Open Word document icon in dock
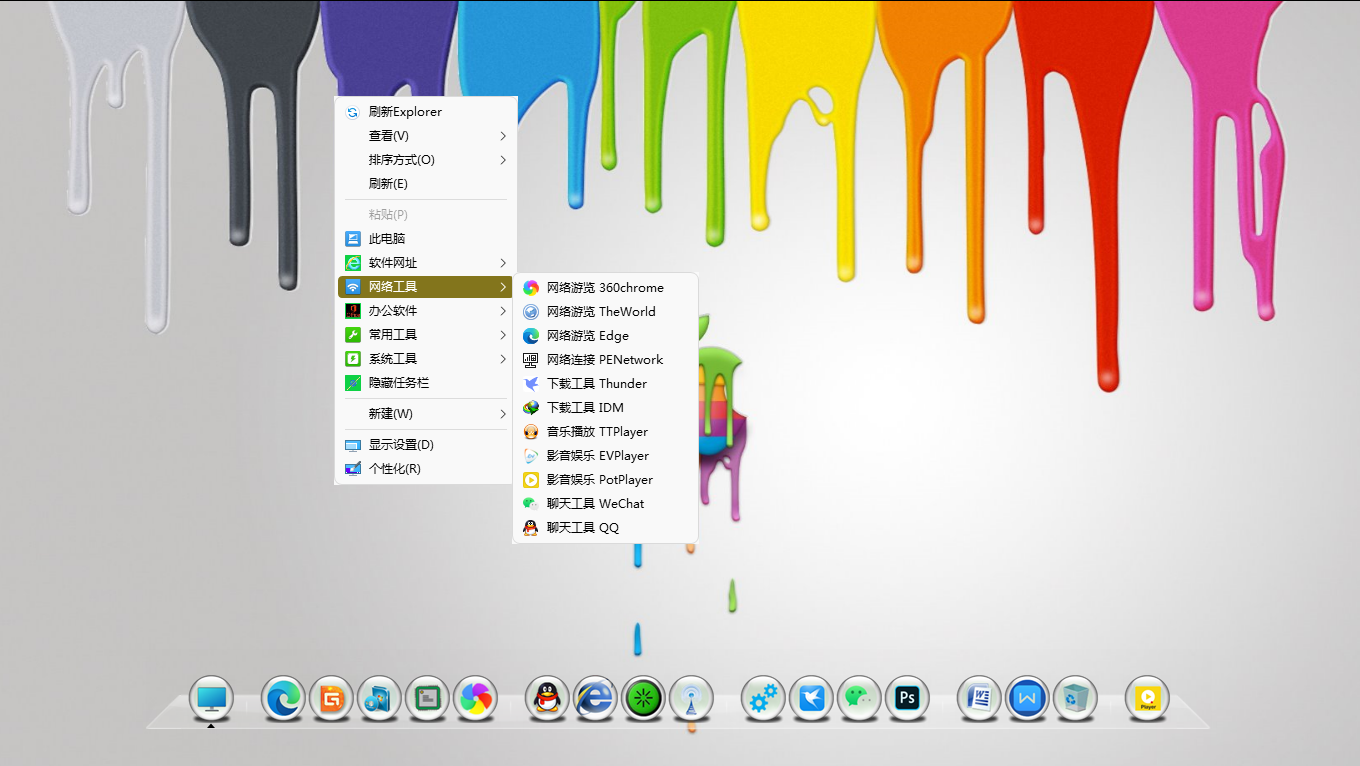 point(979,698)
